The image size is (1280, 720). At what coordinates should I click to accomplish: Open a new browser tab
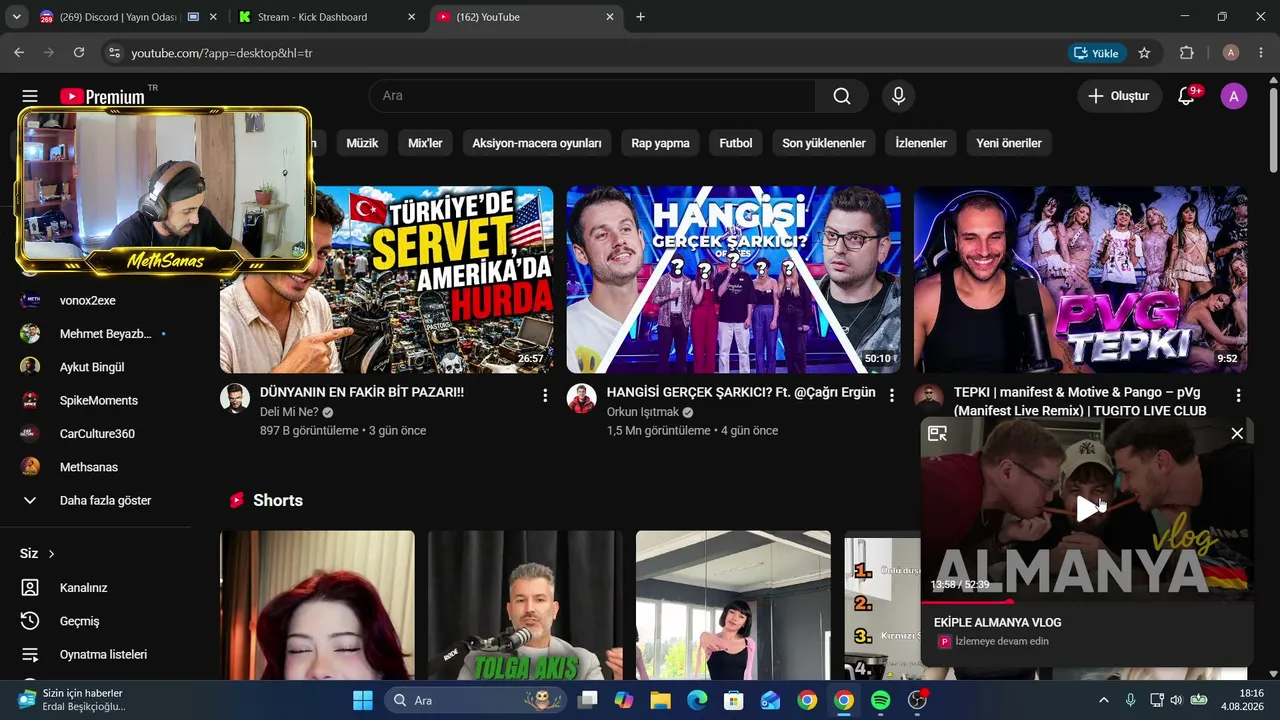tap(641, 17)
